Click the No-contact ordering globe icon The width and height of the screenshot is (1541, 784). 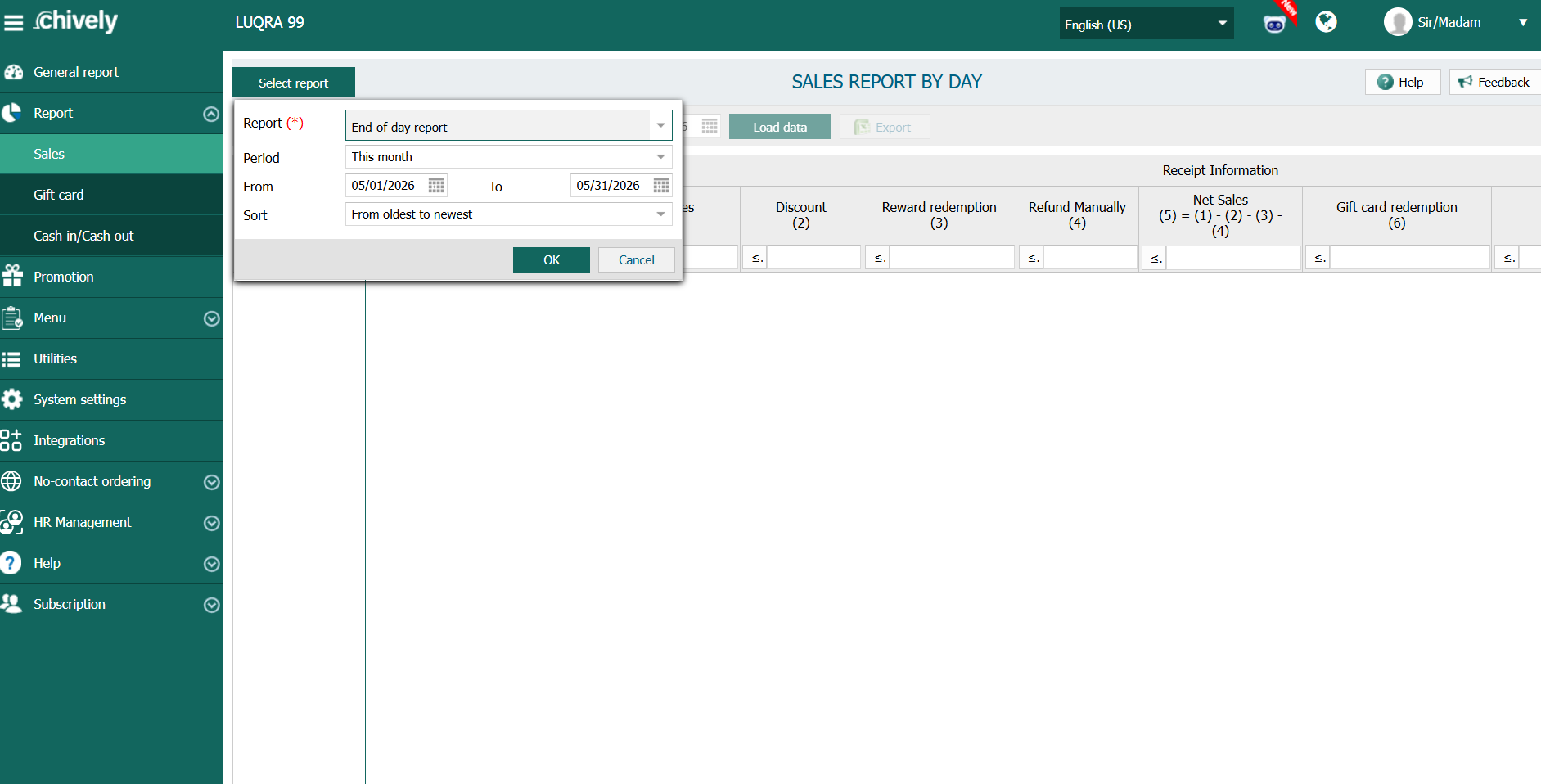11,481
